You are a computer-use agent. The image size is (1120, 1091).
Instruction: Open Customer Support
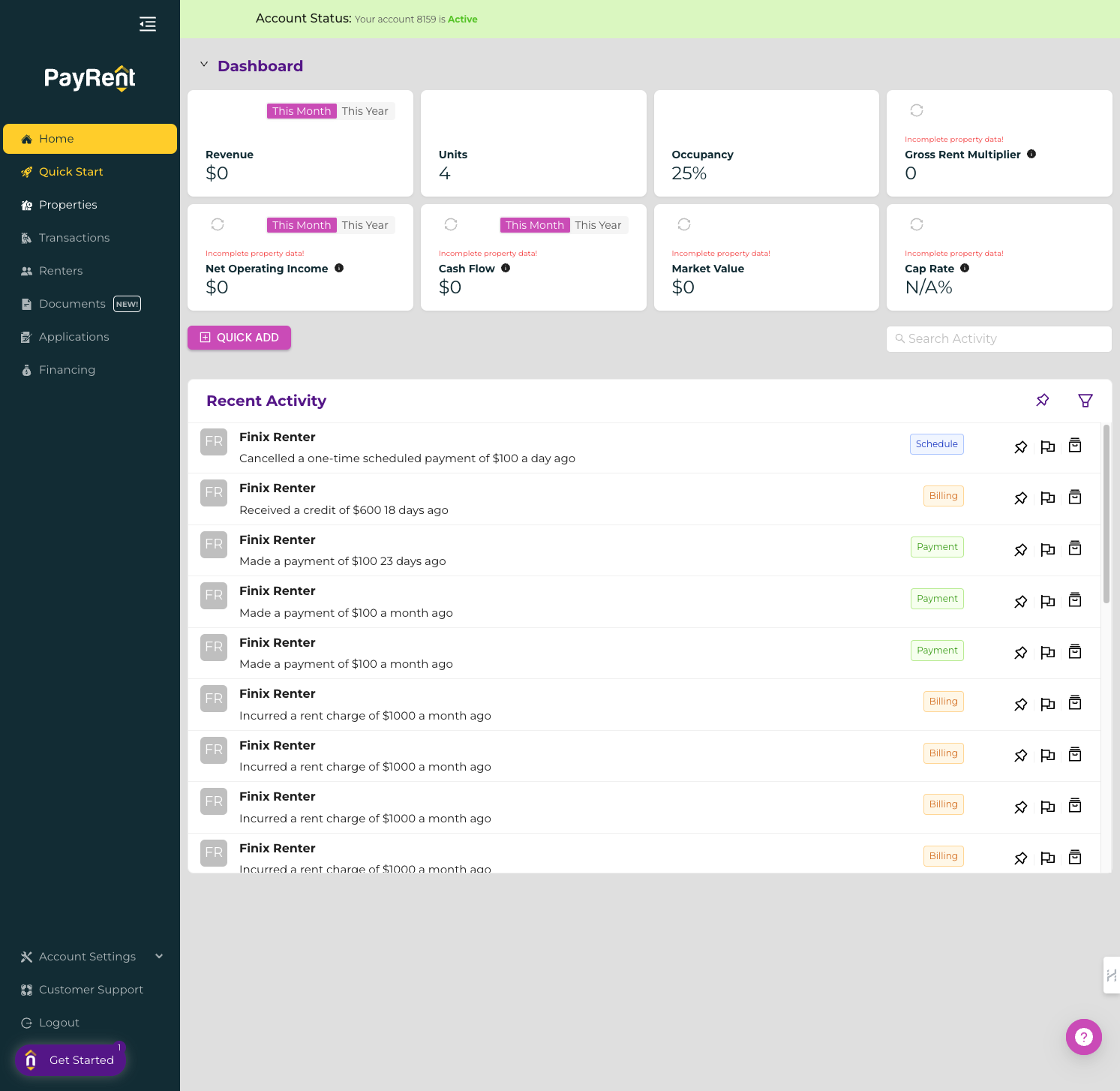tap(90, 990)
